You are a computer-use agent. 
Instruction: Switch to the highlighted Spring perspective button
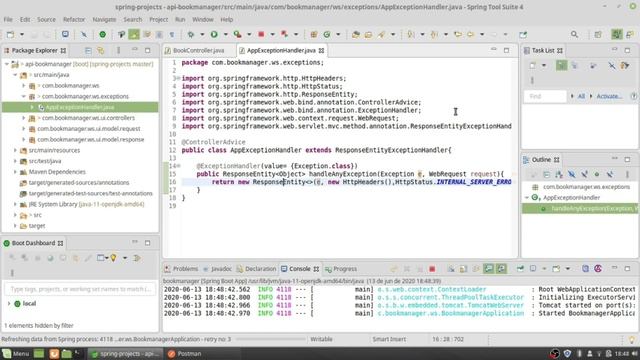tap(617, 35)
